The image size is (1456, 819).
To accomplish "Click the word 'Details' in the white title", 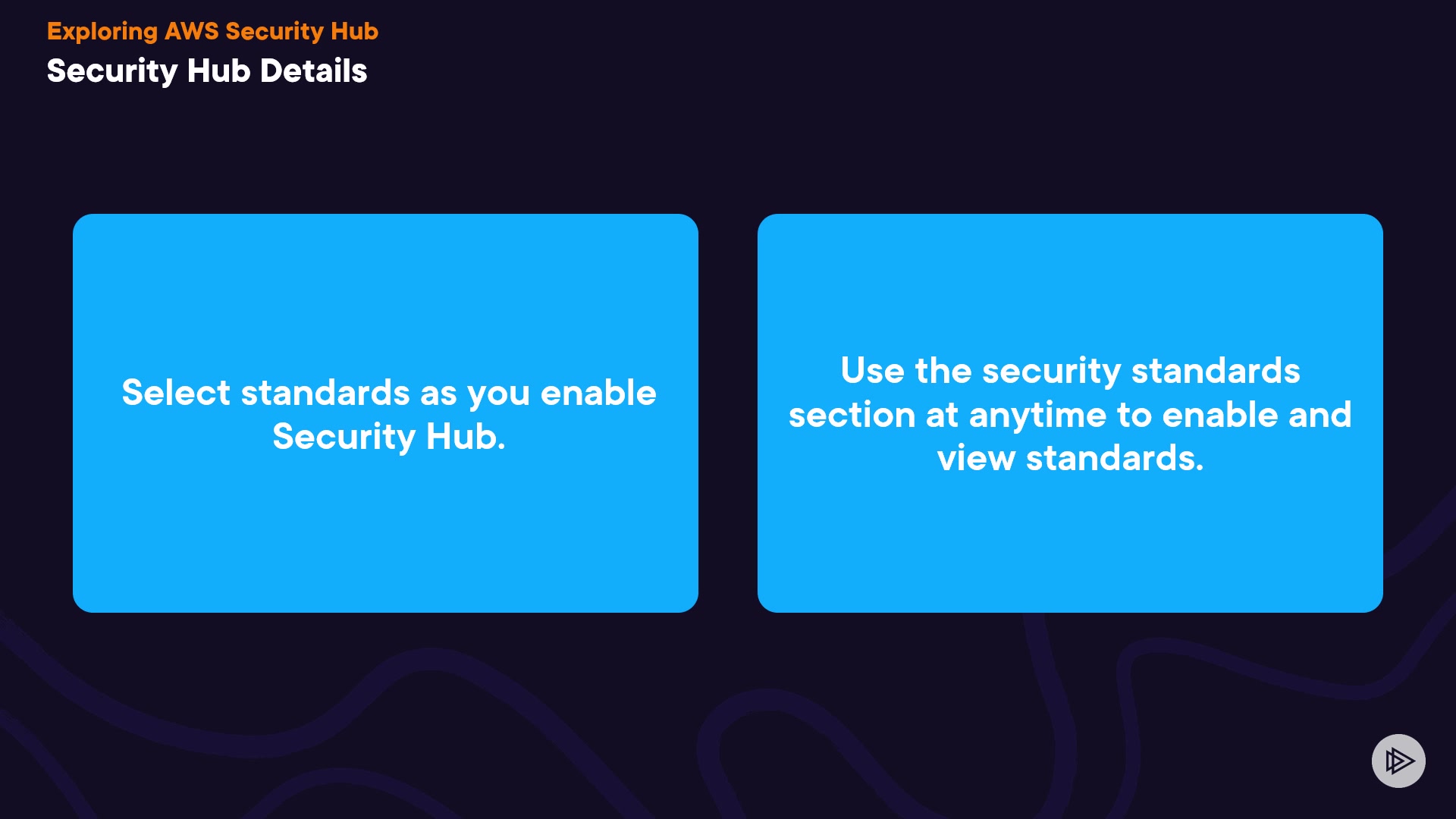I will point(313,71).
